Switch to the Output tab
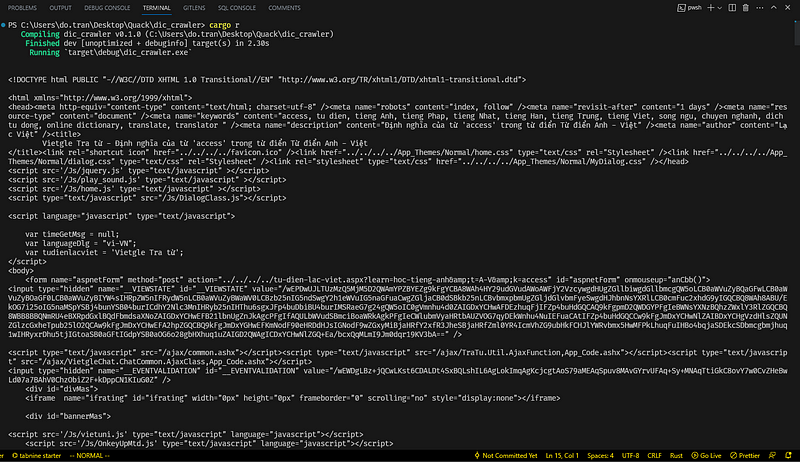Viewport: 800px width, 462px height. point(60,8)
